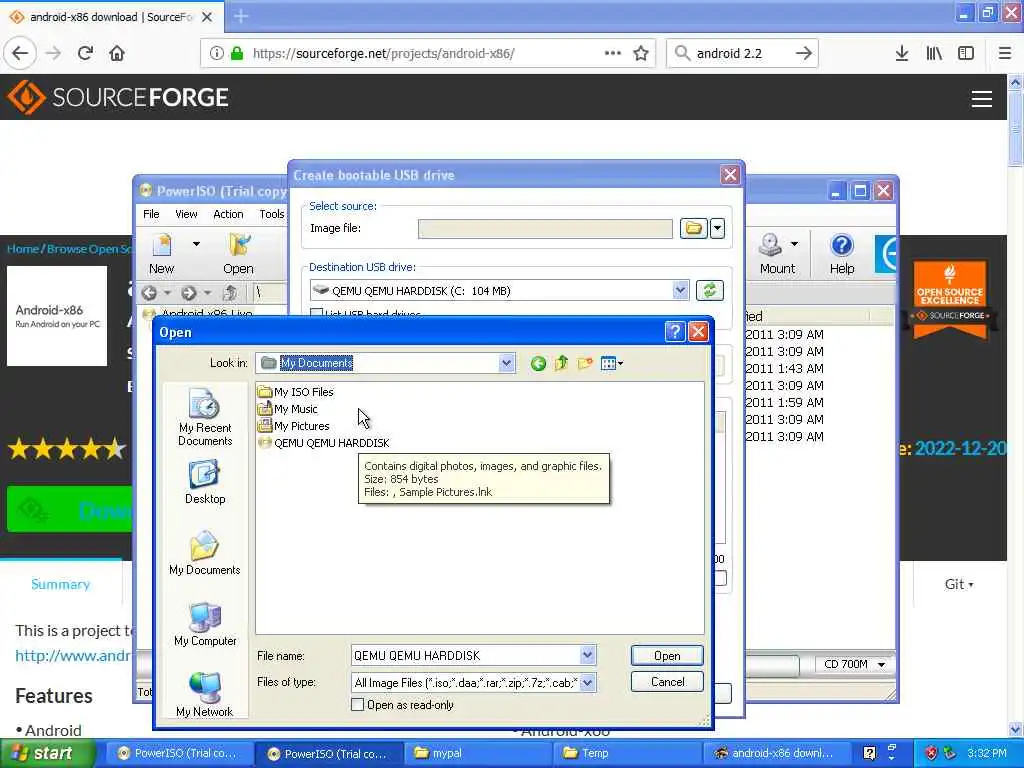Select My Documents in the places bar
1024x768 pixels.
pos(204,553)
